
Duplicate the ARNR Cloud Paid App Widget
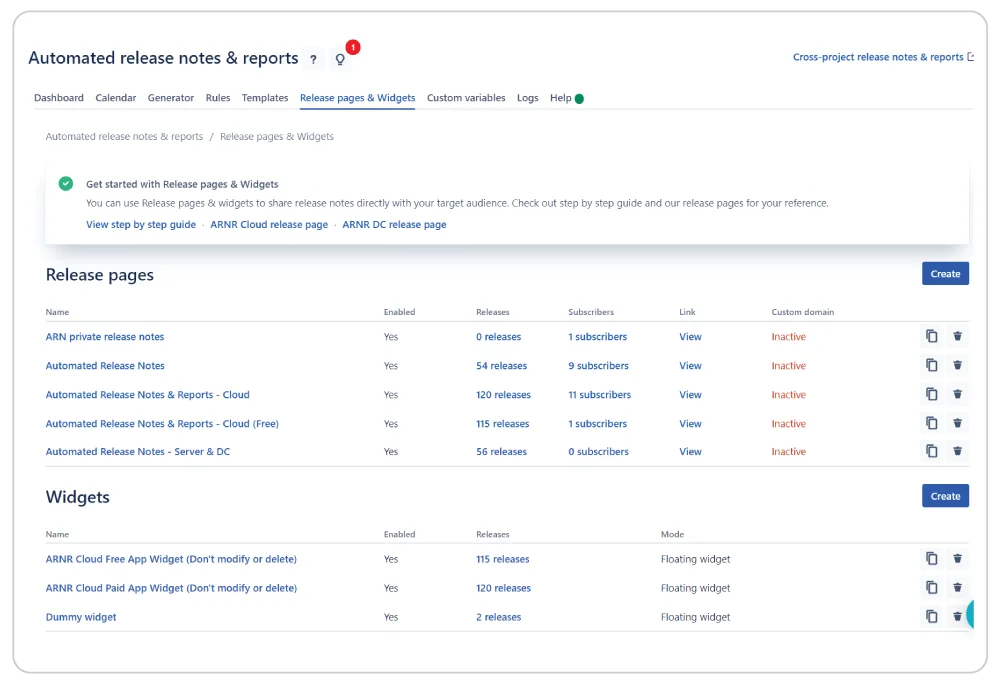pyautogui.click(x=931, y=587)
